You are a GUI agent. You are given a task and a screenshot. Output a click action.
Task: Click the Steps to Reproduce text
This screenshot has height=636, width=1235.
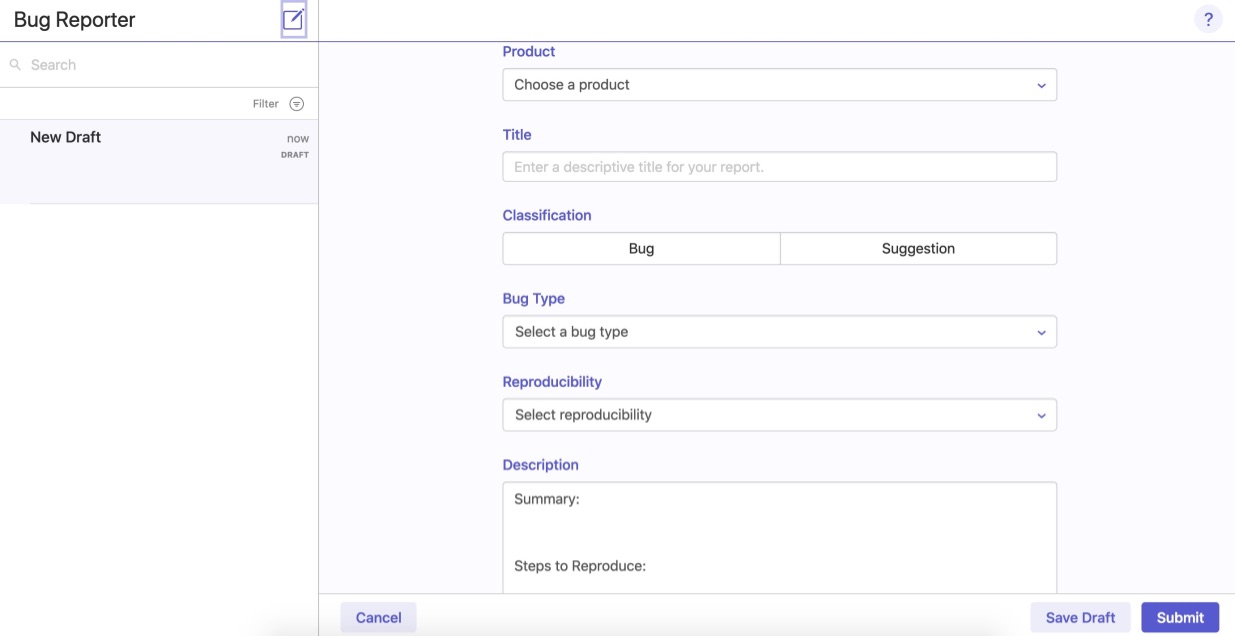580,566
